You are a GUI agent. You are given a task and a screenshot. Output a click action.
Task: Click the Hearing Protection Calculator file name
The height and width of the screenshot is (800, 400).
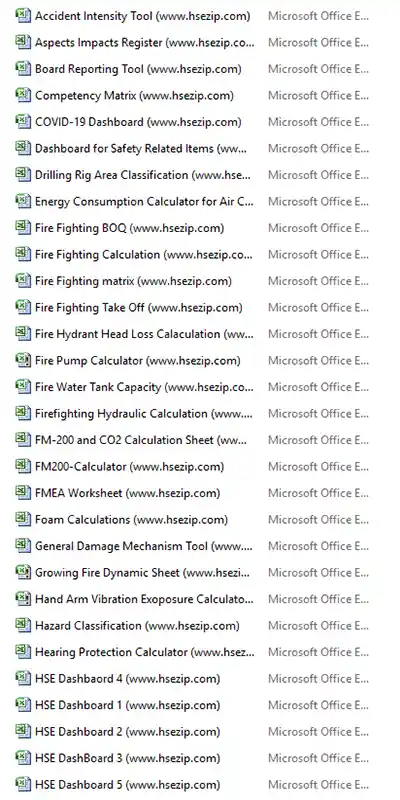pos(145,653)
